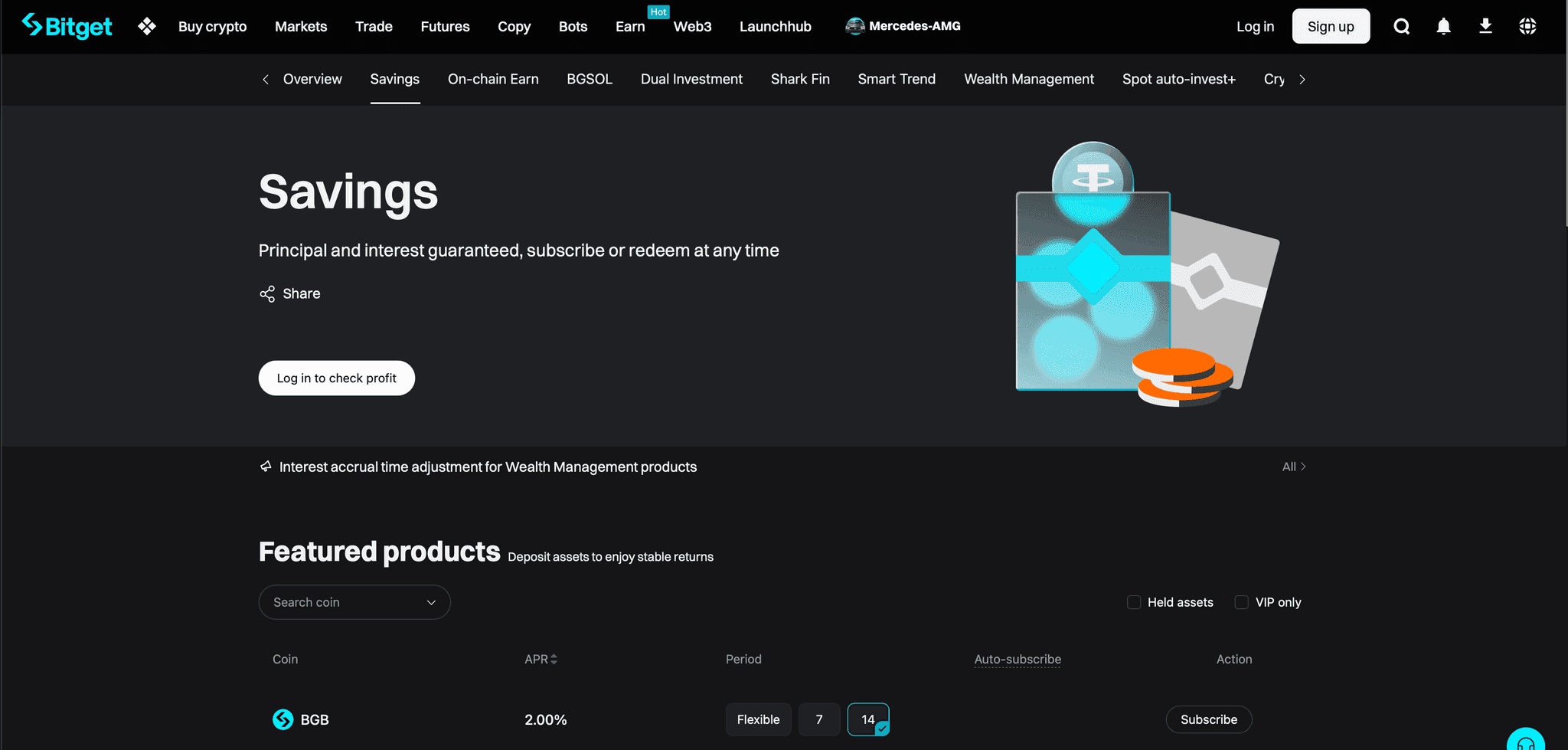Open the Trade menu
The width and height of the screenshot is (1568, 750).
[374, 26]
